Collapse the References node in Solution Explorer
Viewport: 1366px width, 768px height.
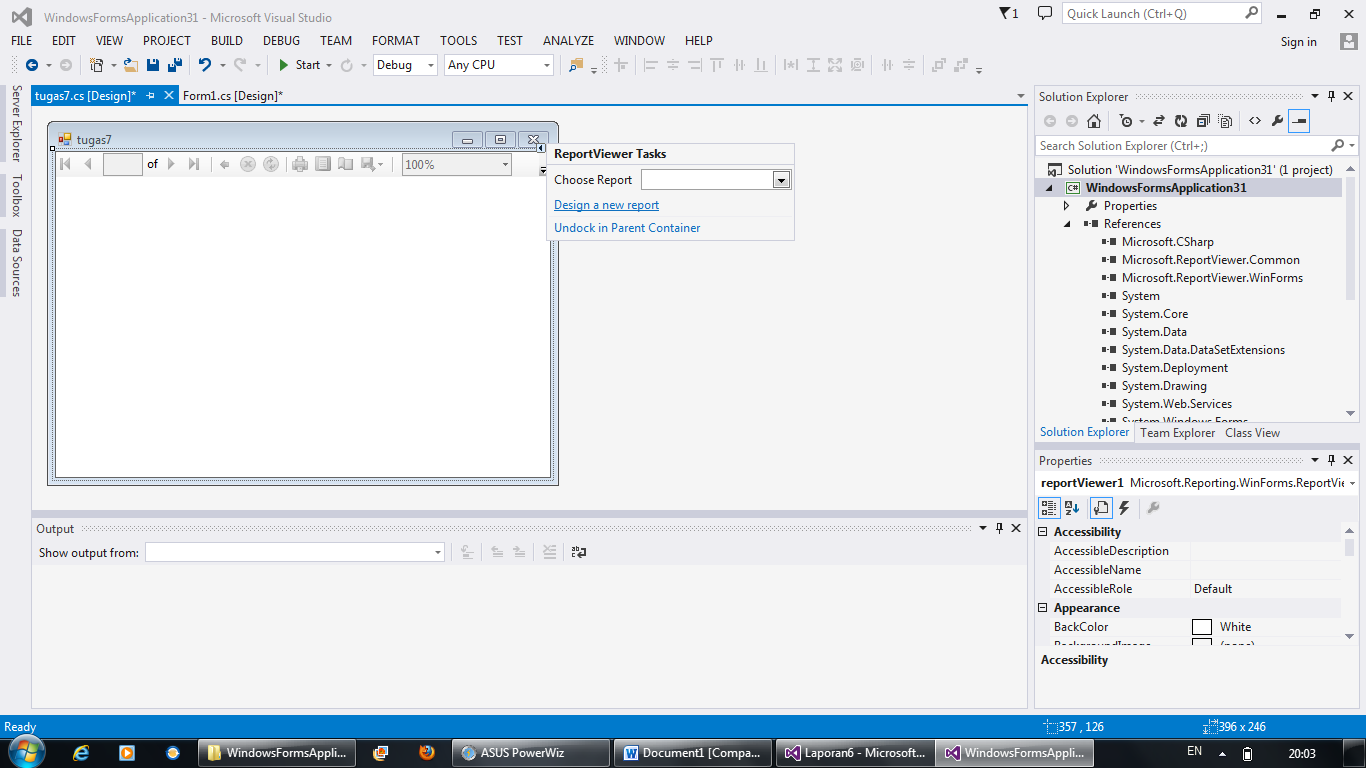tap(1066, 223)
